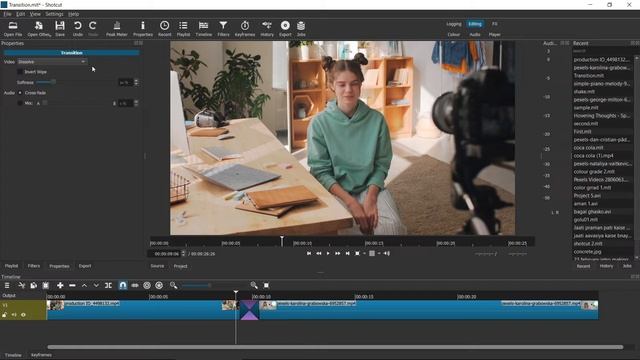Save the project with the Save icon
Screen dimensions: 640x360
pos(60,29)
